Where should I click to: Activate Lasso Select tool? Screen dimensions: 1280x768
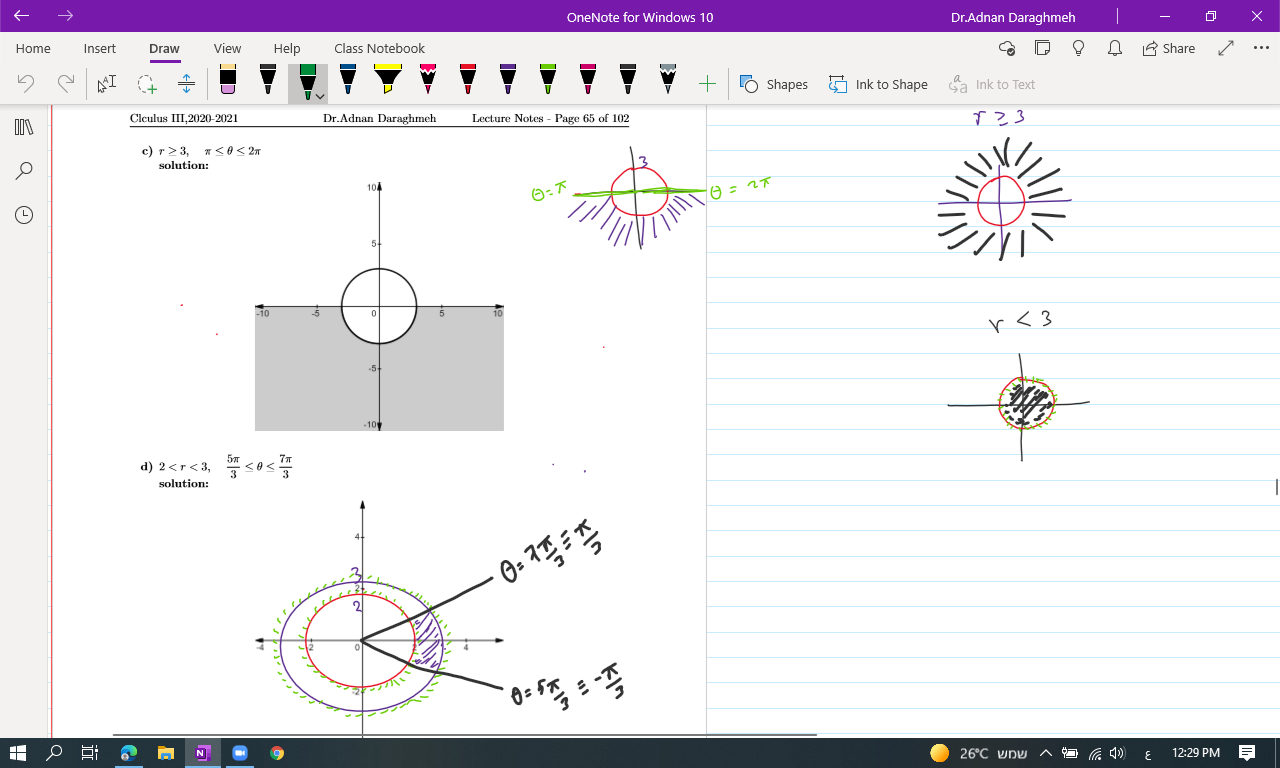(147, 84)
